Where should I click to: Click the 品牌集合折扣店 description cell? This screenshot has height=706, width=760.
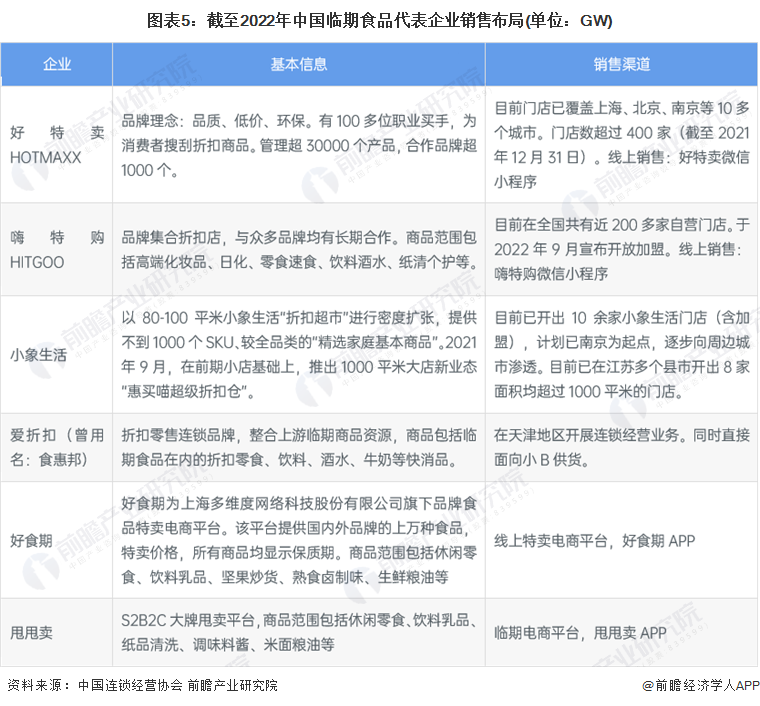299,250
